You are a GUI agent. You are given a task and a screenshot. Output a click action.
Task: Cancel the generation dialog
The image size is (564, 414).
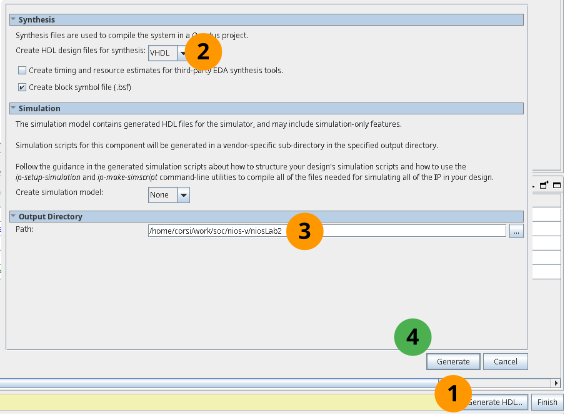pos(505,361)
